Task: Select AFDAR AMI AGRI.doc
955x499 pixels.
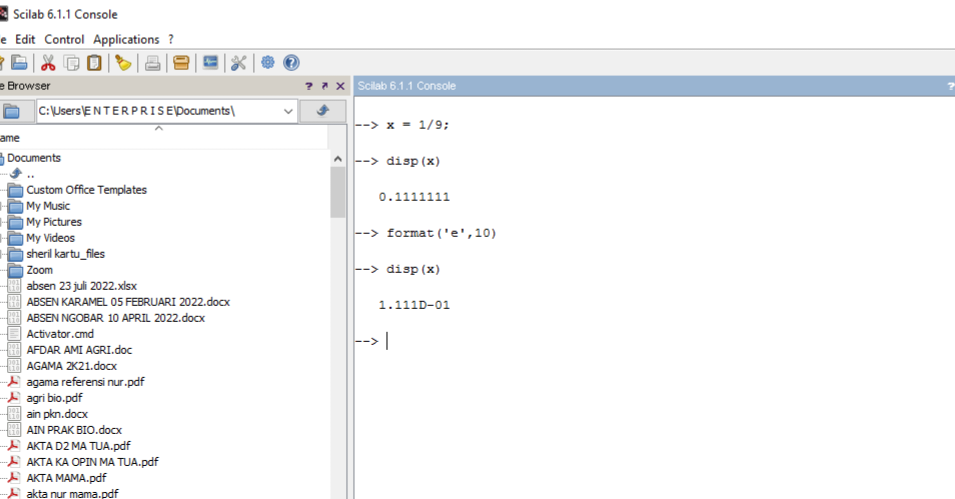Action: [x=79, y=350]
